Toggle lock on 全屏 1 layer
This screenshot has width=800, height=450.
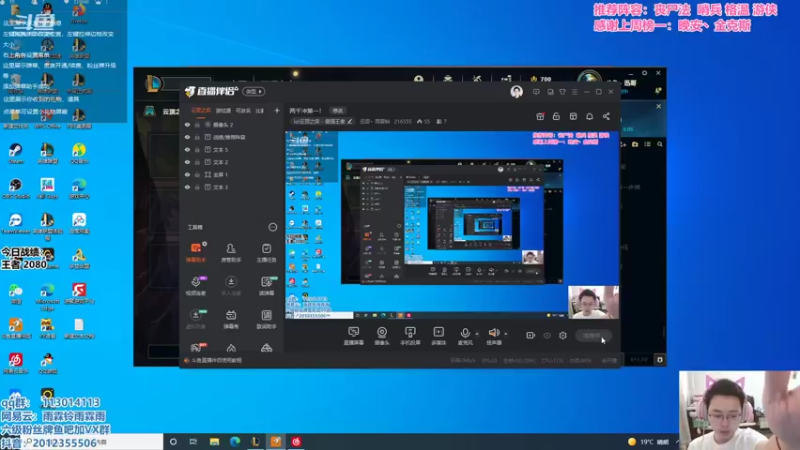pos(197,174)
